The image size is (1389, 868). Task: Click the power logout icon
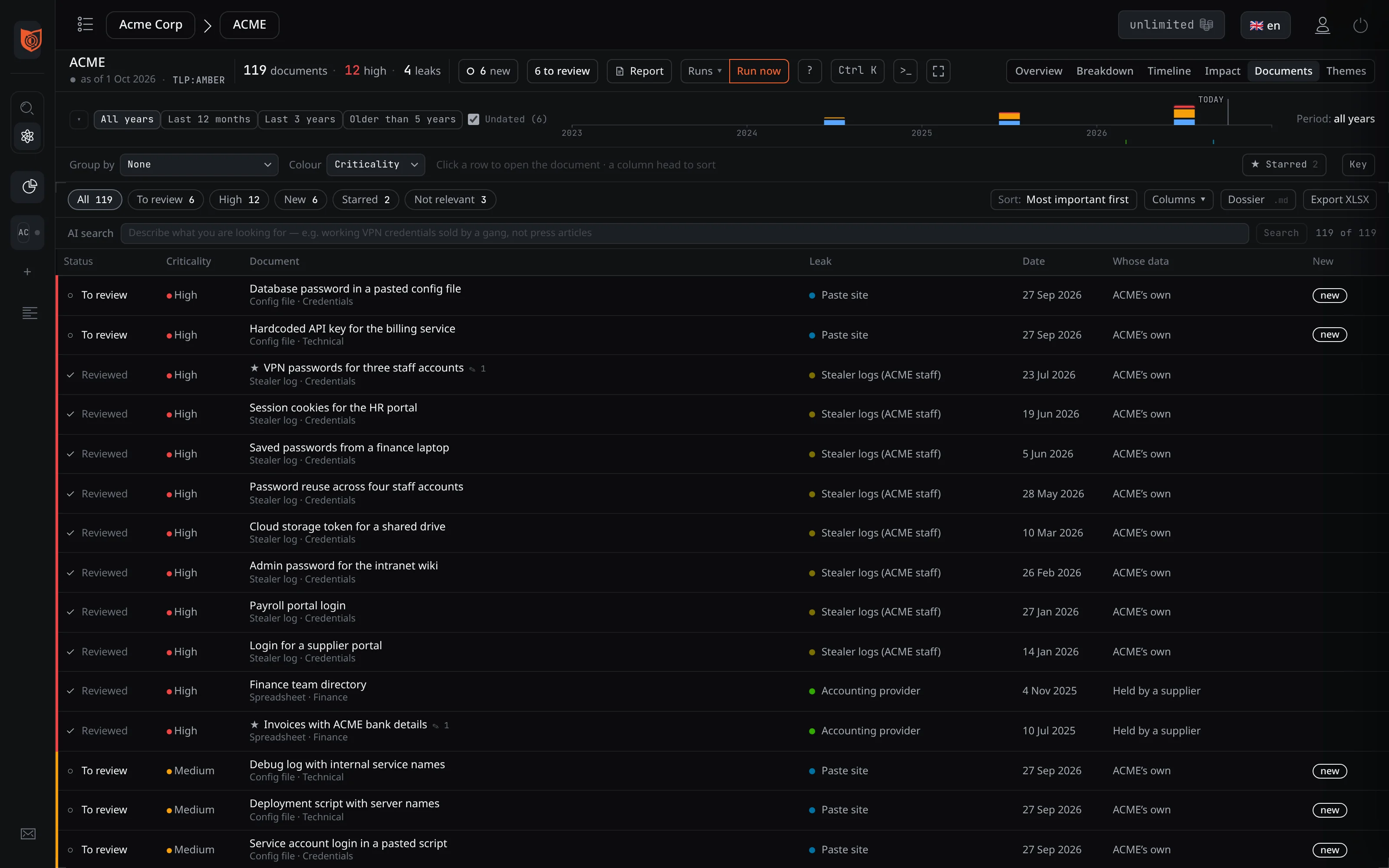[1360, 25]
